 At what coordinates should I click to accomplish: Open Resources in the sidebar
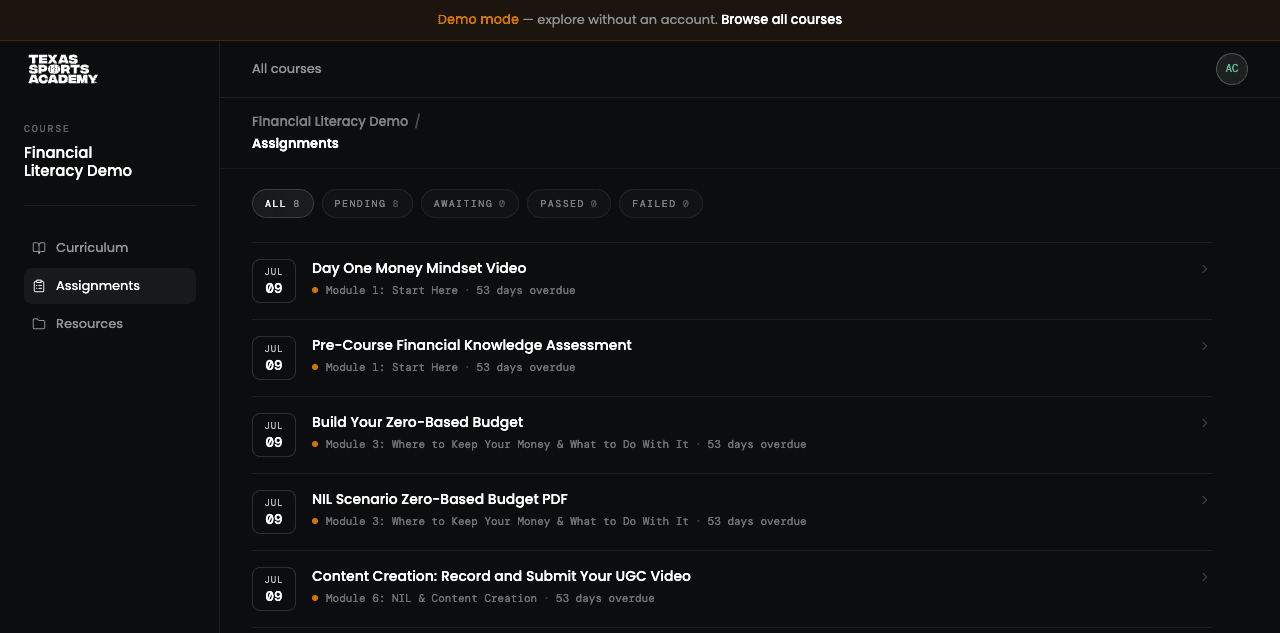[x=110, y=324]
